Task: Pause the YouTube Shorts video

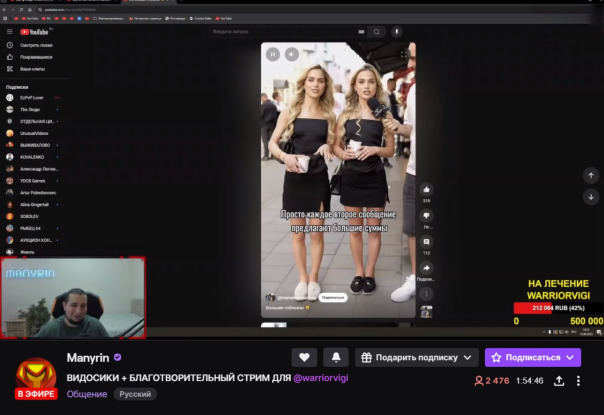Action: click(x=273, y=54)
